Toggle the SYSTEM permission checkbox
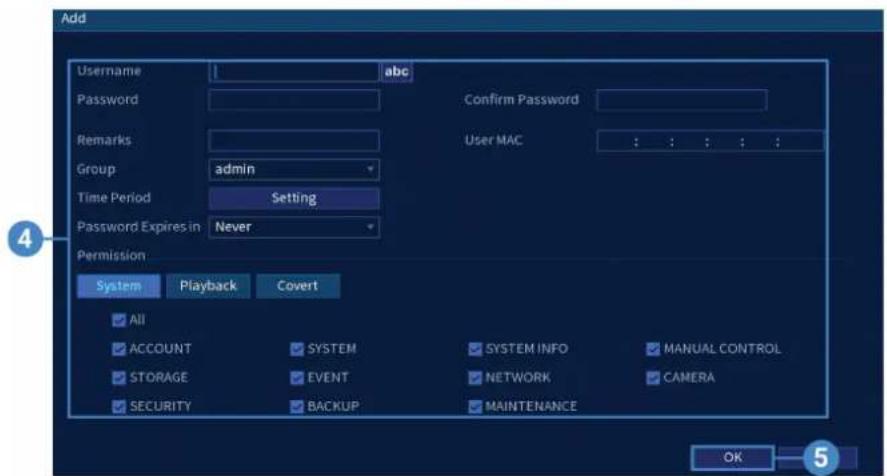 click(297, 349)
